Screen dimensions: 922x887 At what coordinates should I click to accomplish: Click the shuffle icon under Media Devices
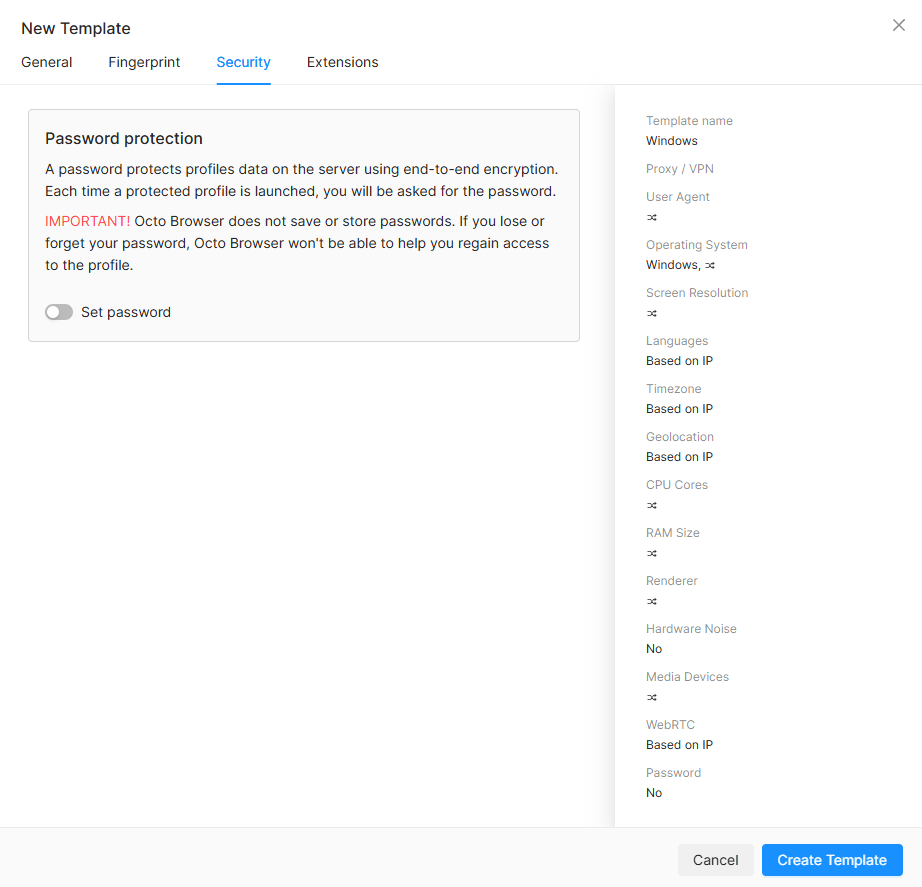(x=652, y=698)
